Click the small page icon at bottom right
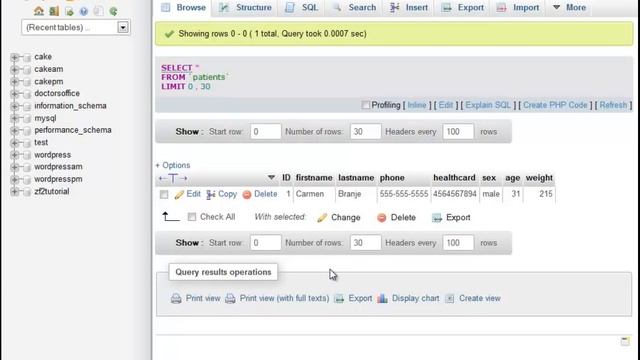The height and width of the screenshot is (360, 640). [625, 341]
